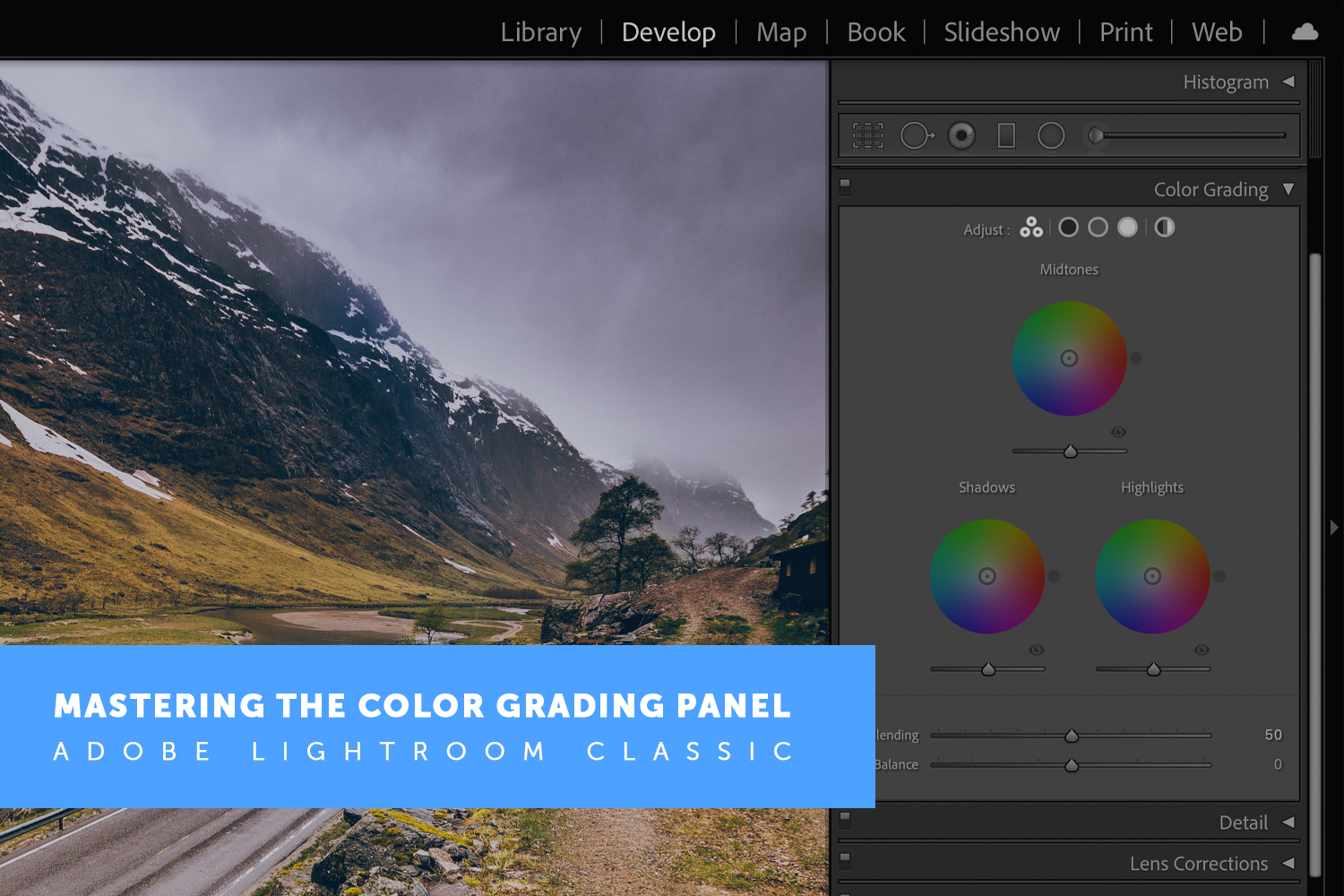Open the Print module
Viewport: 1344px width, 896px height.
tap(1125, 32)
